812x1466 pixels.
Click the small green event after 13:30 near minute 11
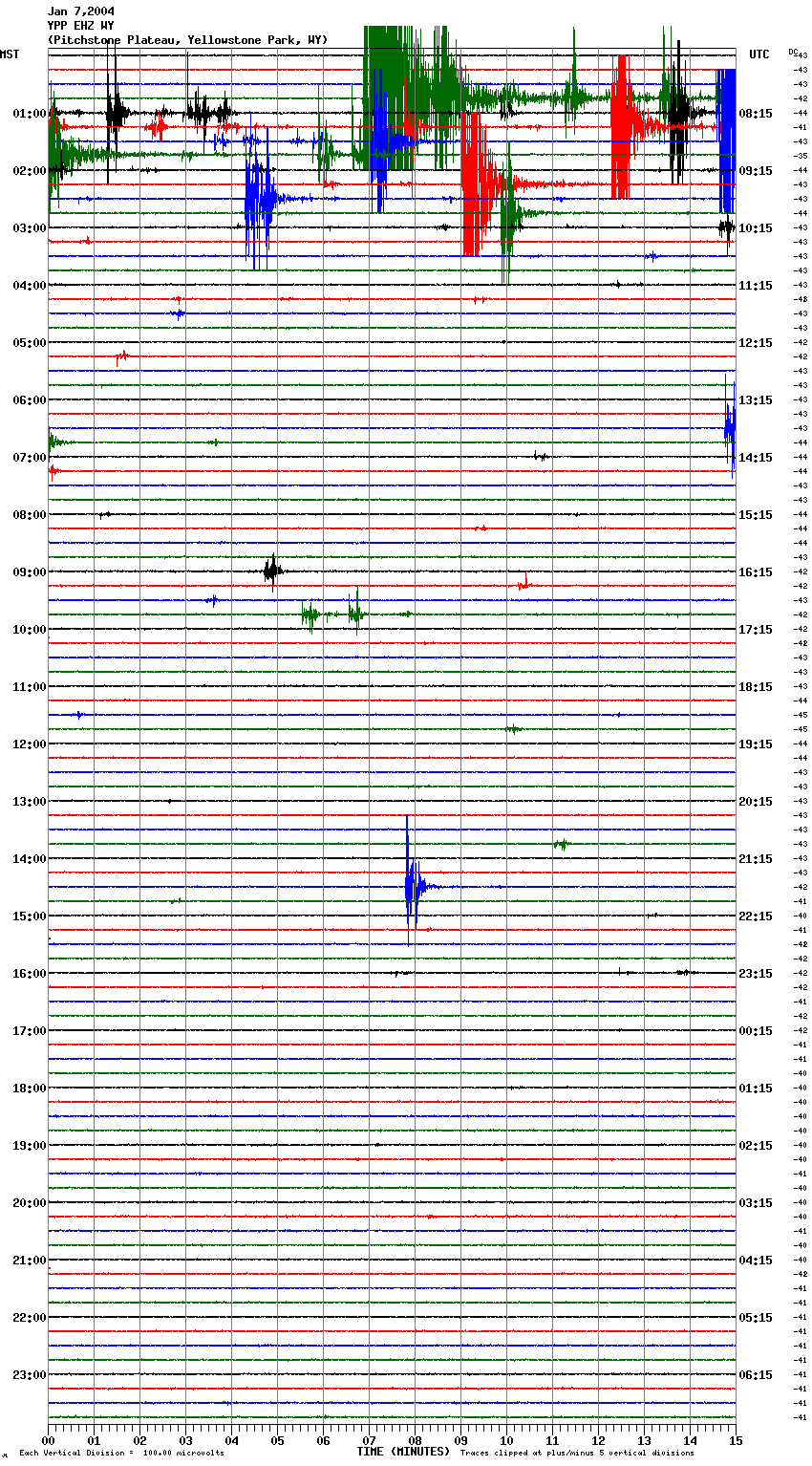pyautogui.click(x=562, y=844)
